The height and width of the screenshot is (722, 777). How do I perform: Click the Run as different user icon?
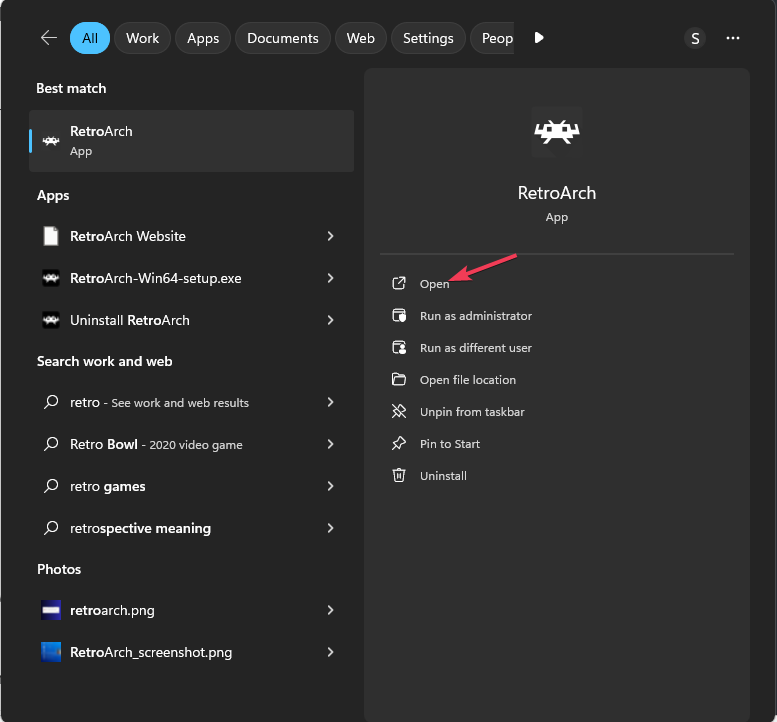click(399, 347)
